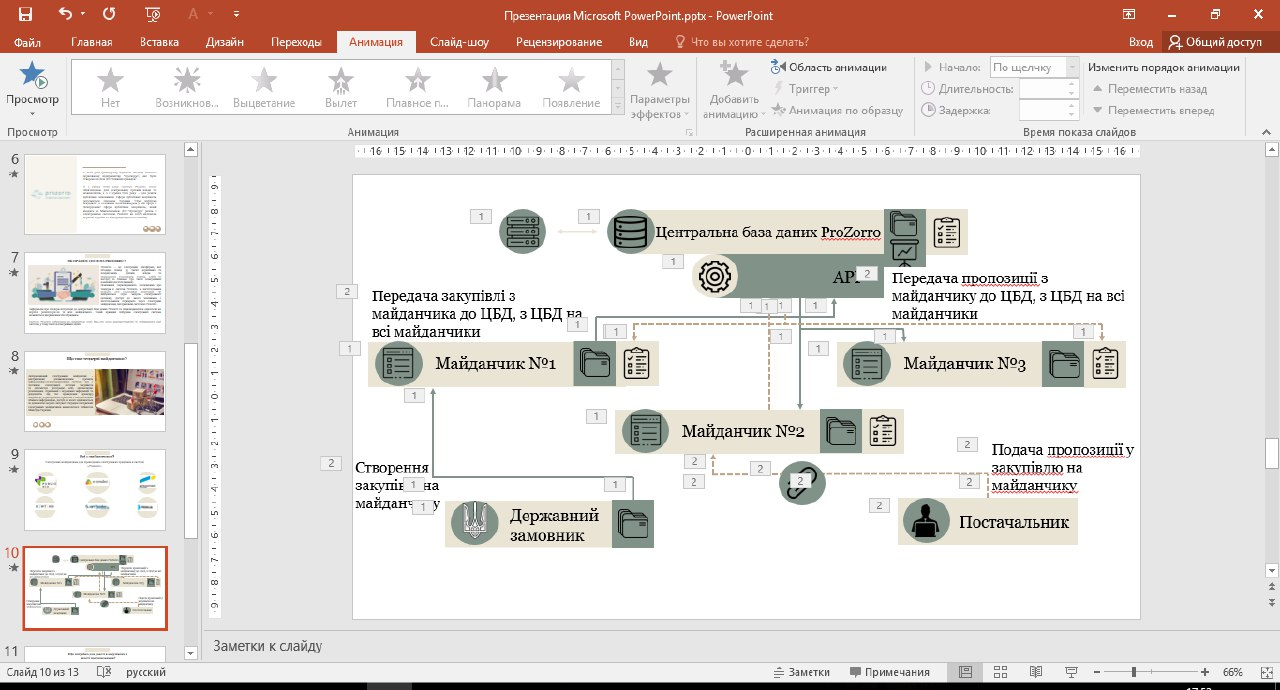
Task: Open the Customize Quick Access Toolbar dropdown
Action: point(235,15)
